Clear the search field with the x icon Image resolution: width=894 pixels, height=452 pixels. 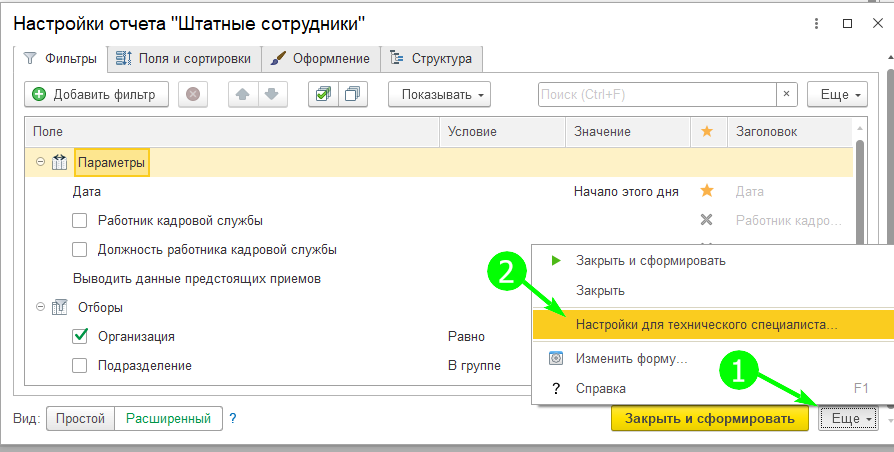[788, 95]
